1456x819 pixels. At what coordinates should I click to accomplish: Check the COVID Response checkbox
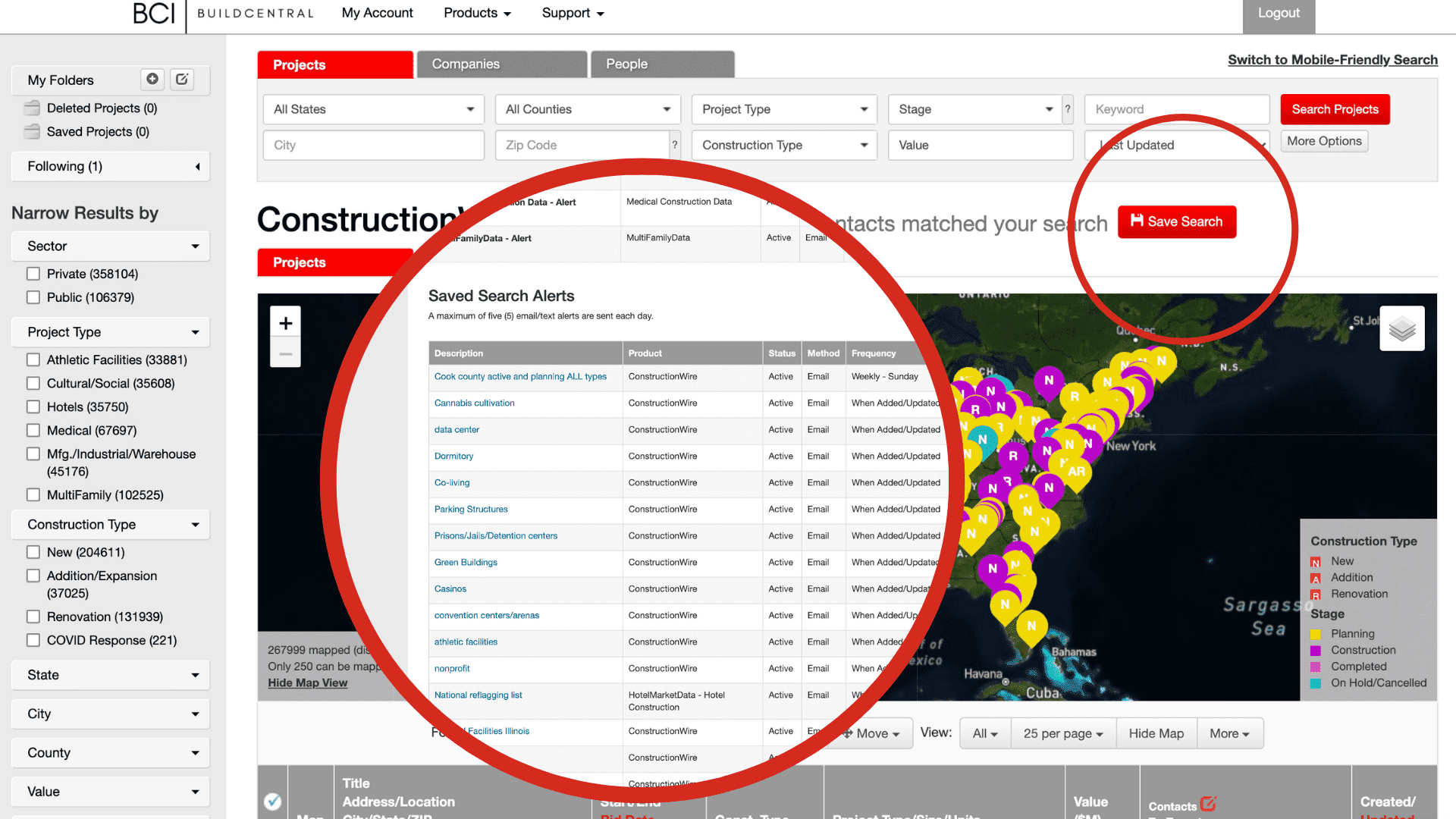[x=33, y=640]
